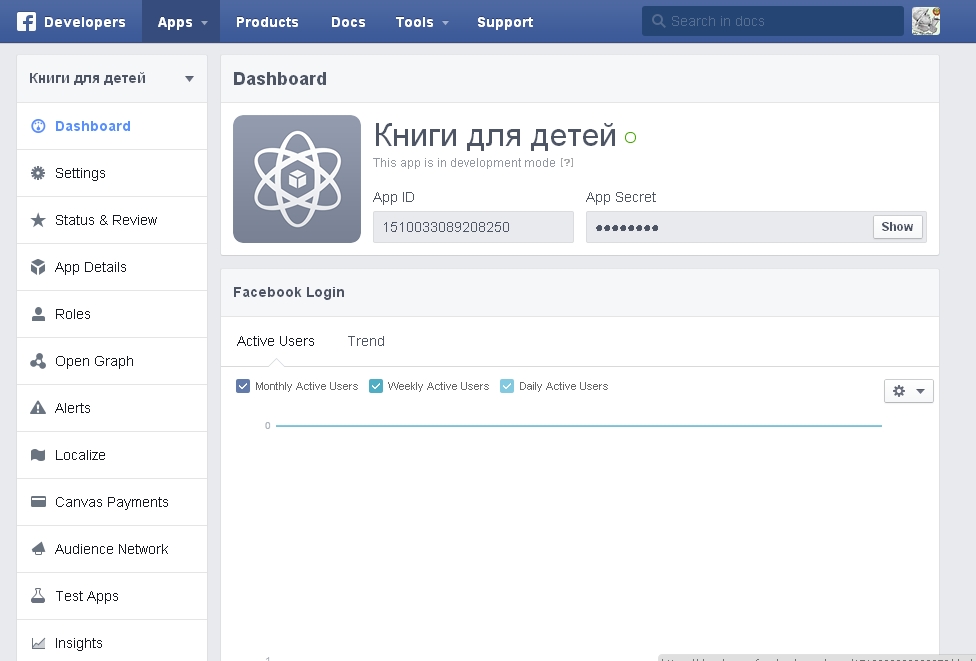This screenshot has width=976, height=661.
Task: Open the Roles page
Action: click(112, 314)
